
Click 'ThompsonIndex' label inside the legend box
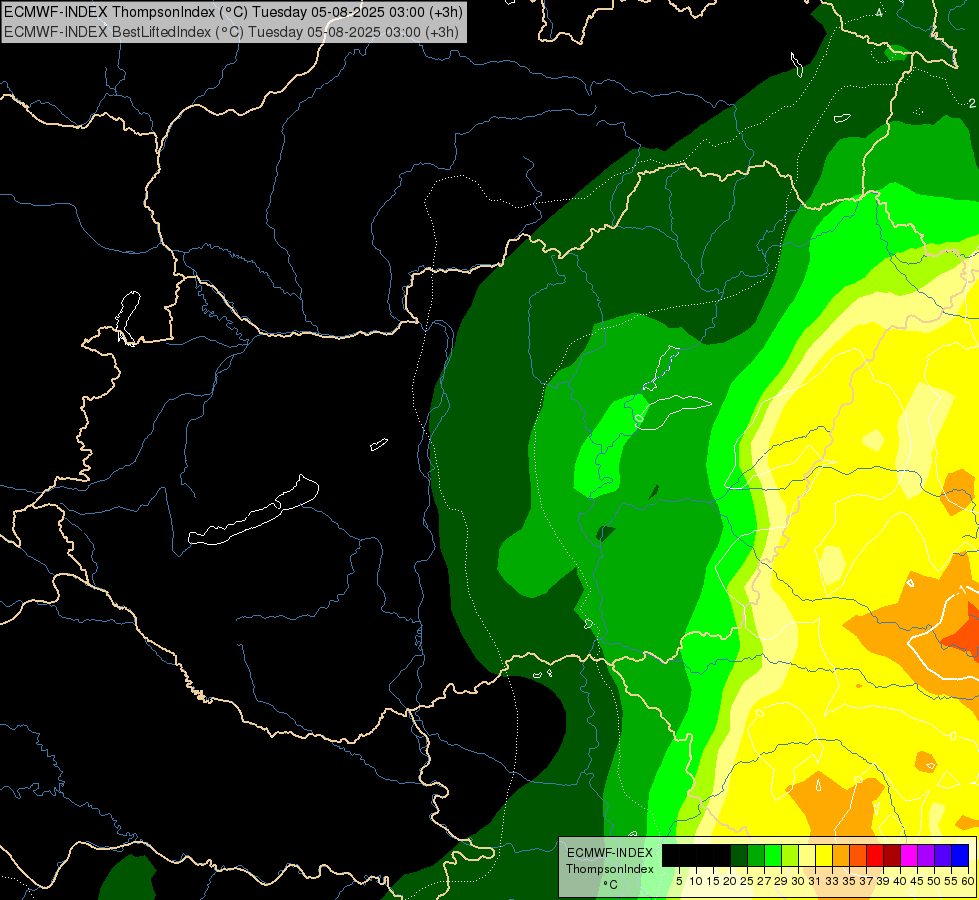pos(610,869)
